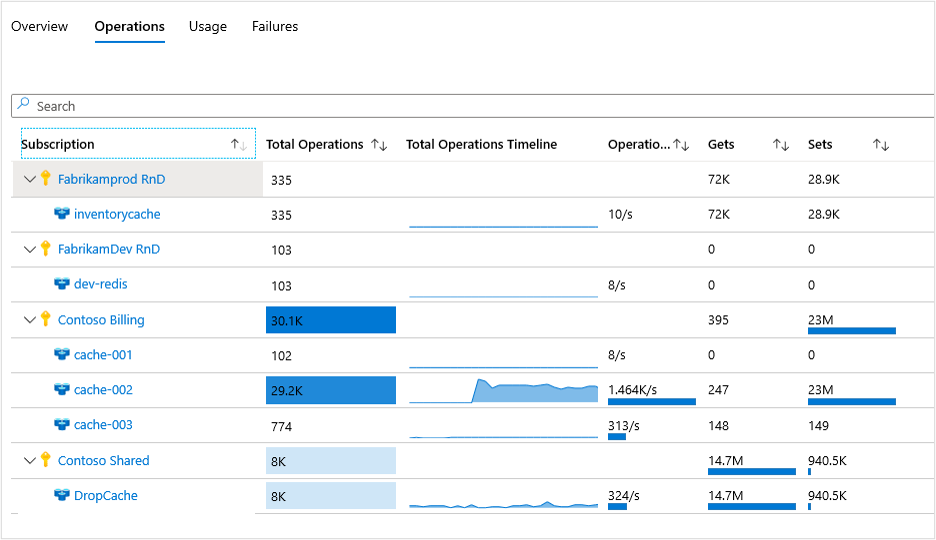Click the Search input field
936x540 pixels.
click(x=470, y=106)
